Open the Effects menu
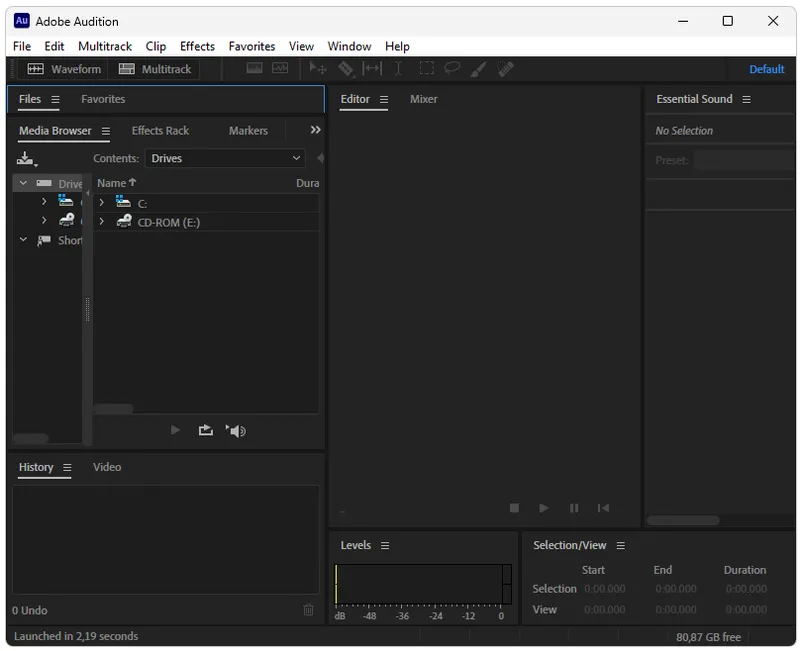800x651 pixels. 197,46
